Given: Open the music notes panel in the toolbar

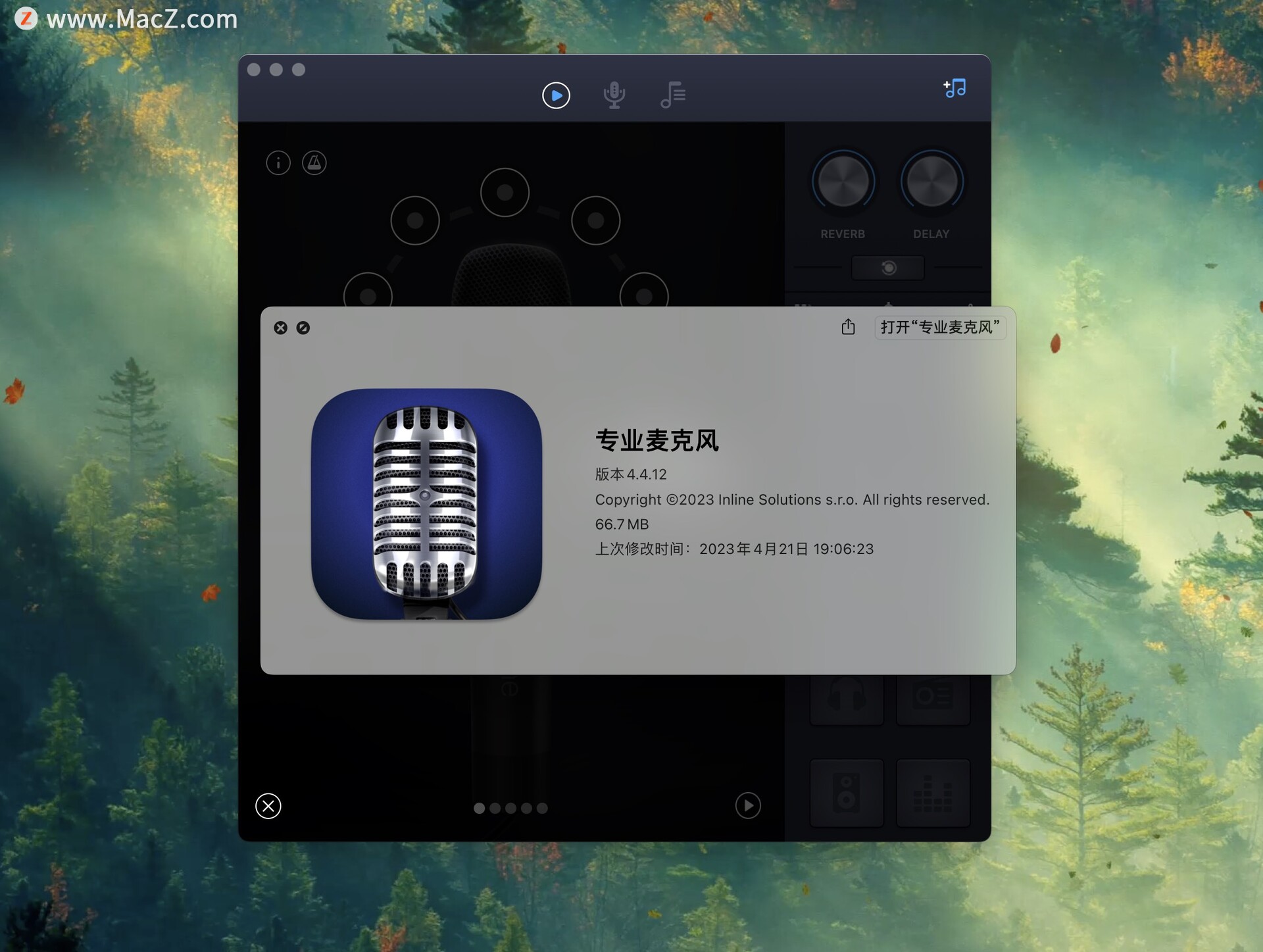Looking at the screenshot, I should tap(672, 93).
